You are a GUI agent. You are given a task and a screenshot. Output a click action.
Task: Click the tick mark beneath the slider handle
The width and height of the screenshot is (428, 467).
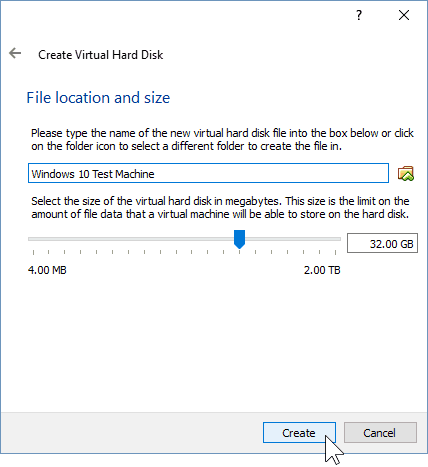pos(239,252)
